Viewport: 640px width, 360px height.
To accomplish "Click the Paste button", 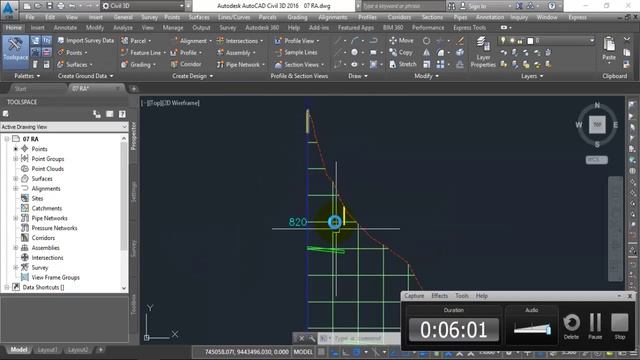I will coord(609,49).
